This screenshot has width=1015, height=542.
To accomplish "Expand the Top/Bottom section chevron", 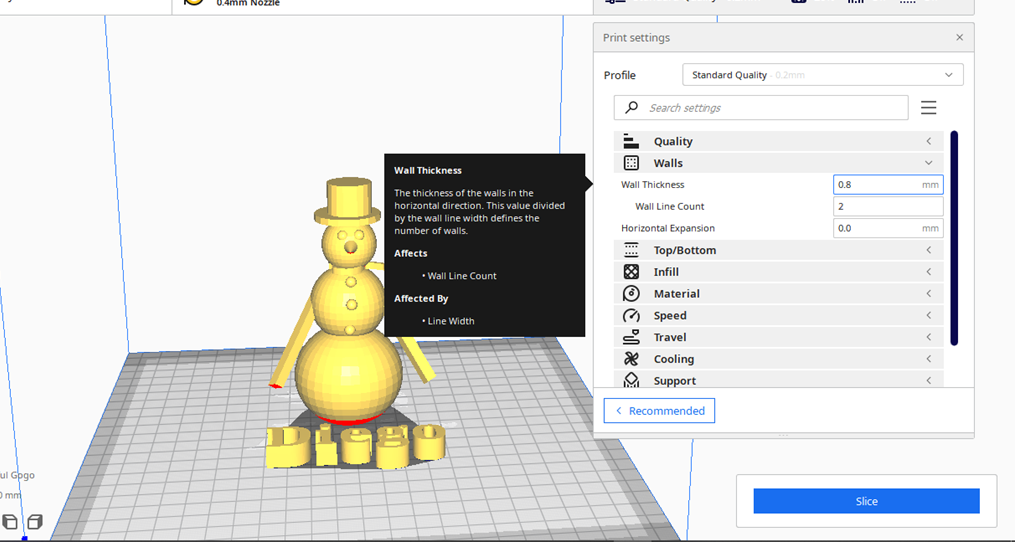I will pos(929,250).
